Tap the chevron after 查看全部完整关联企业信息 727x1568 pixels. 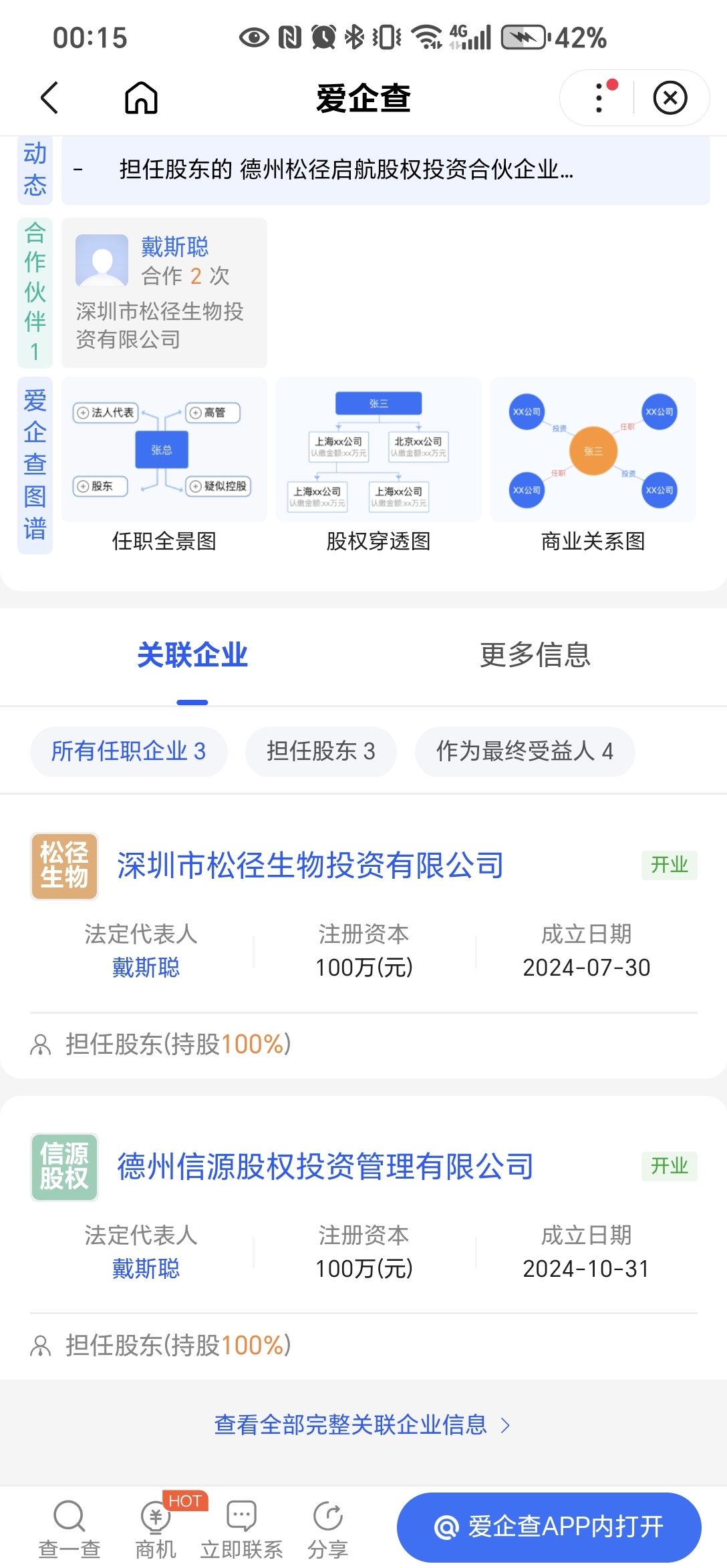tap(506, 1426)
